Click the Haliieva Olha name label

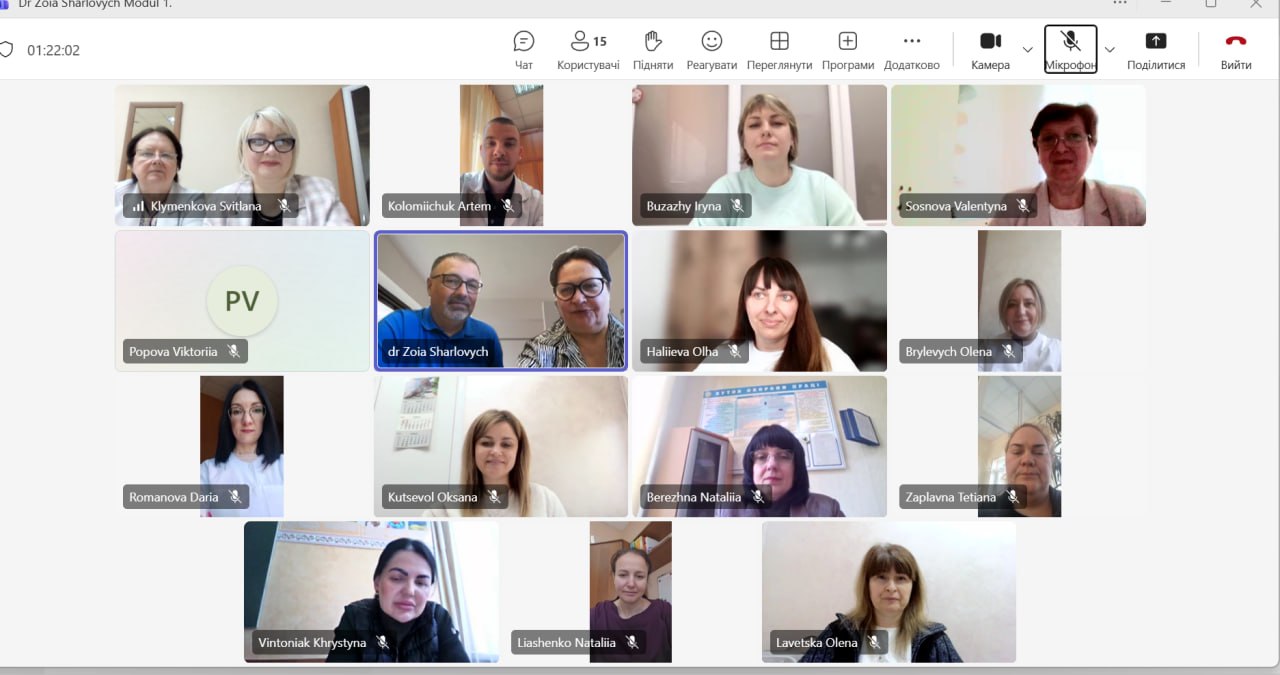click(x=682, y=351)
